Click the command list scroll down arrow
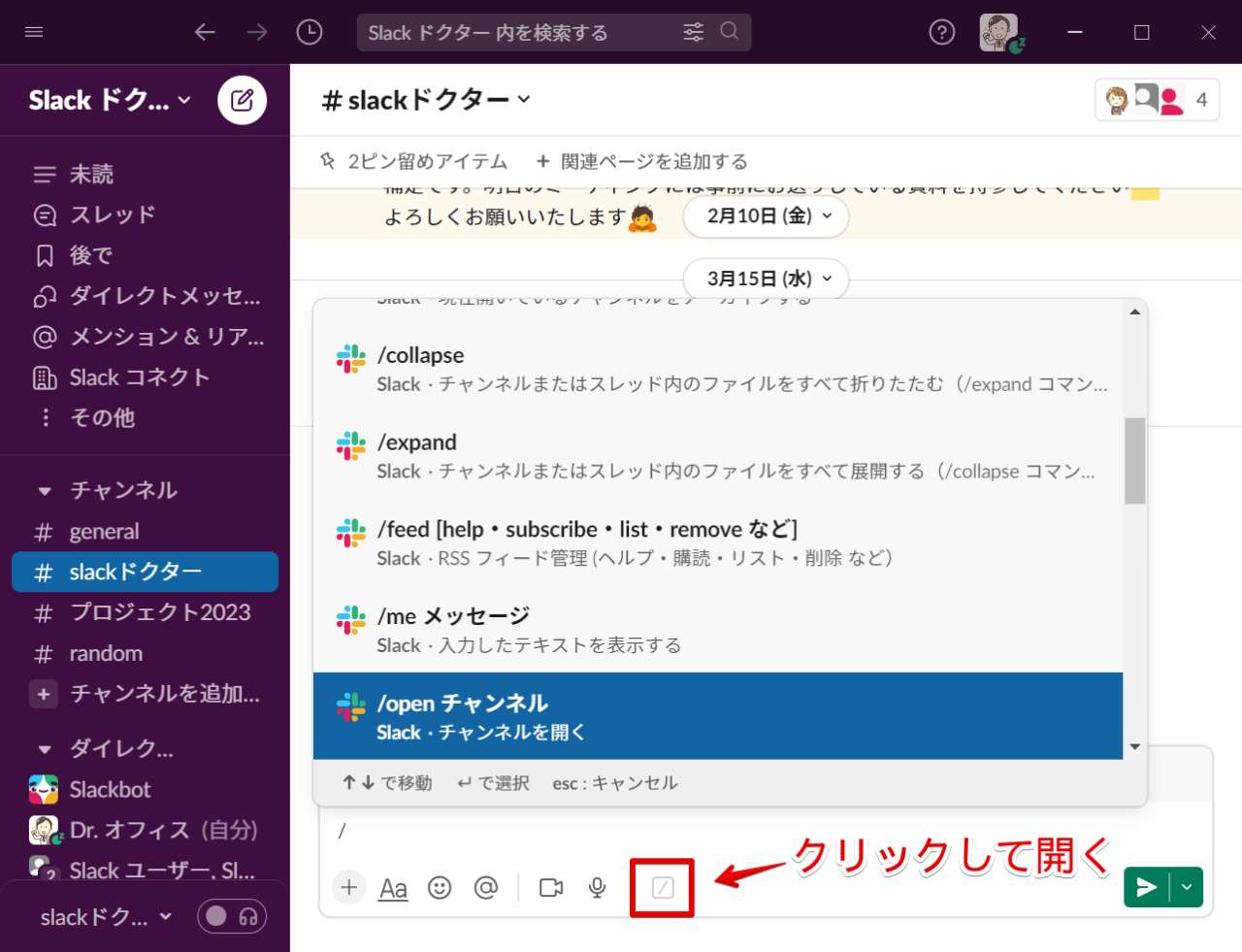 tap(1134, 747)
